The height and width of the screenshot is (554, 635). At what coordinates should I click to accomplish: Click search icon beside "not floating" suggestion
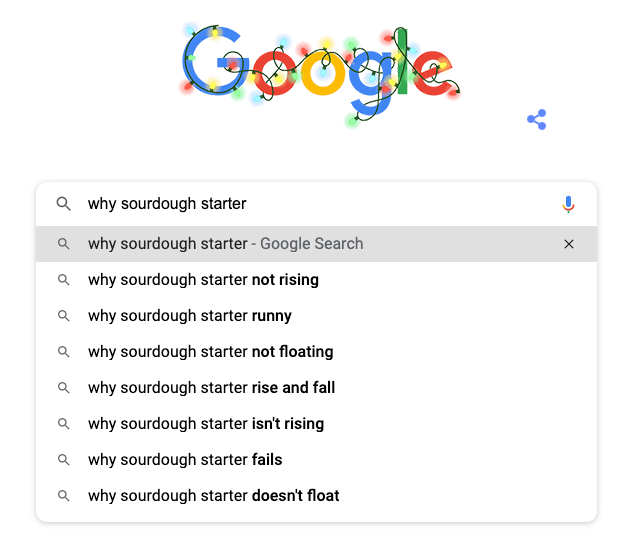tap(63, 352)
